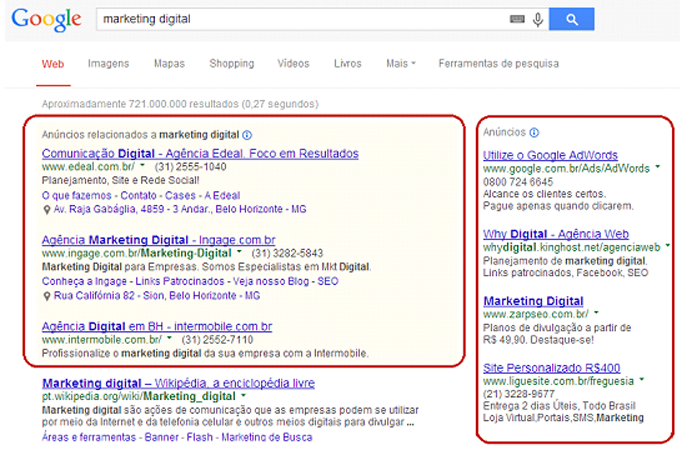Switch to the Shopping tab
The width and height of the screenshot is (680, 456).
[x=232, y=64]
